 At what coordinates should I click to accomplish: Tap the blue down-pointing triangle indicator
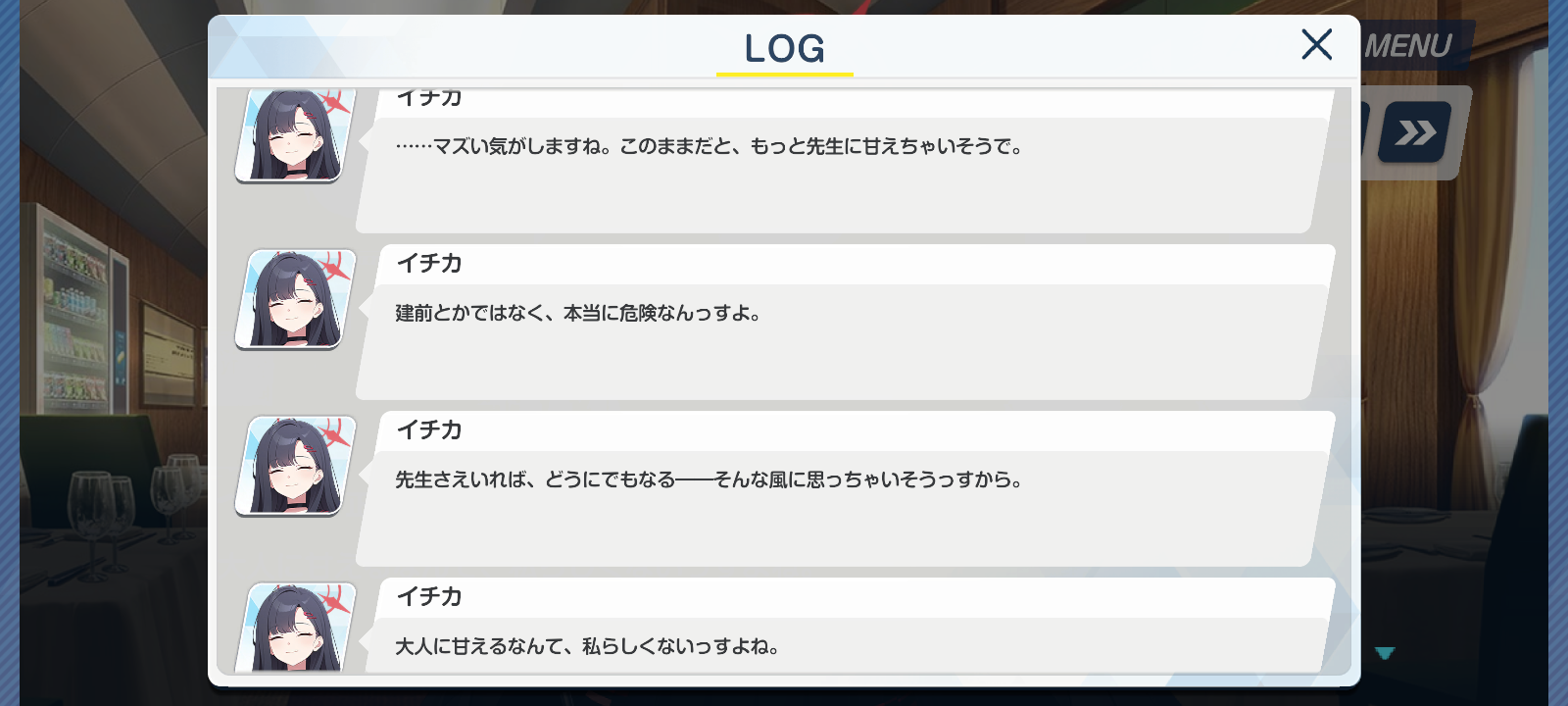[1385, 653]
